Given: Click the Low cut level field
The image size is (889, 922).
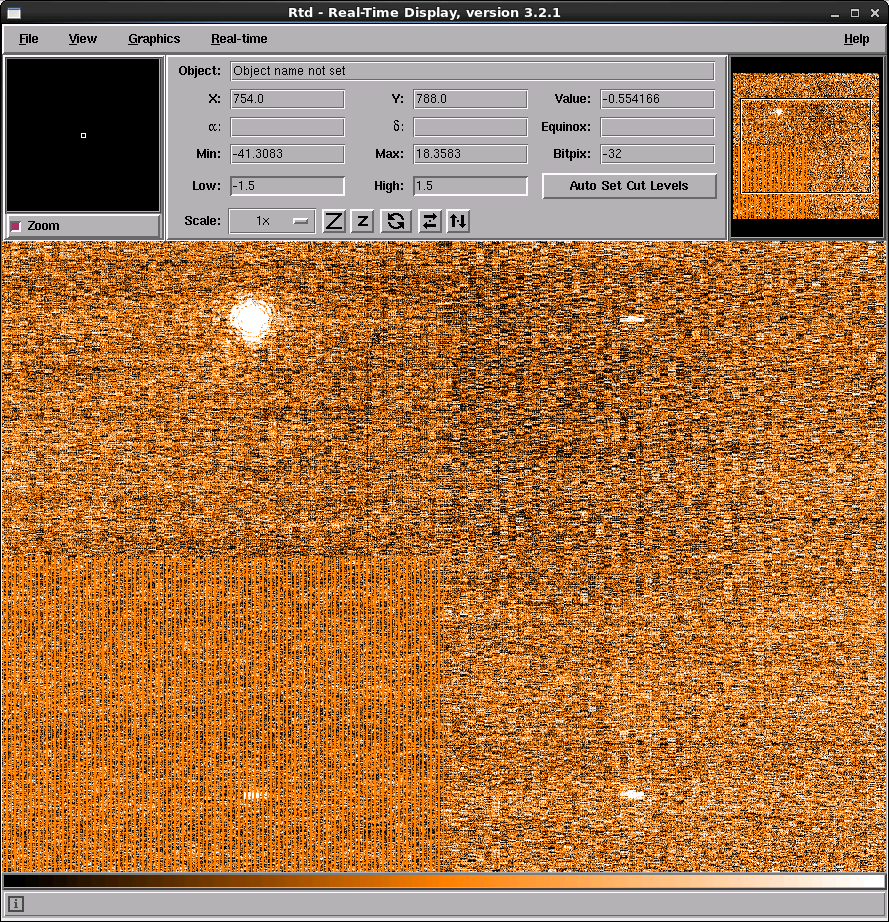Looking at the screenshot, I should pos(287,186).
